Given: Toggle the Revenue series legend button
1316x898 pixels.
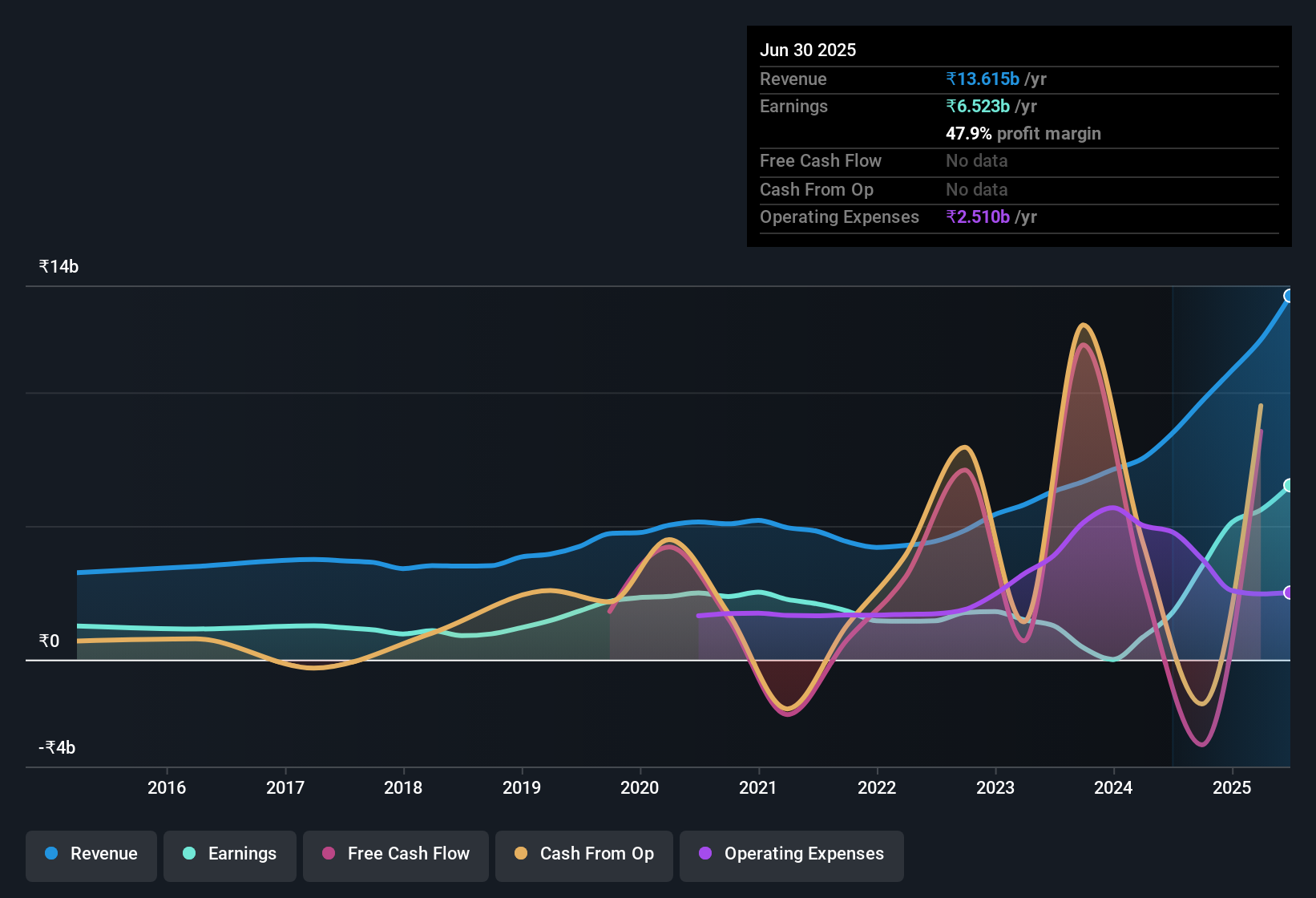Looking at the screenshot, I should (x=91, y=854).
